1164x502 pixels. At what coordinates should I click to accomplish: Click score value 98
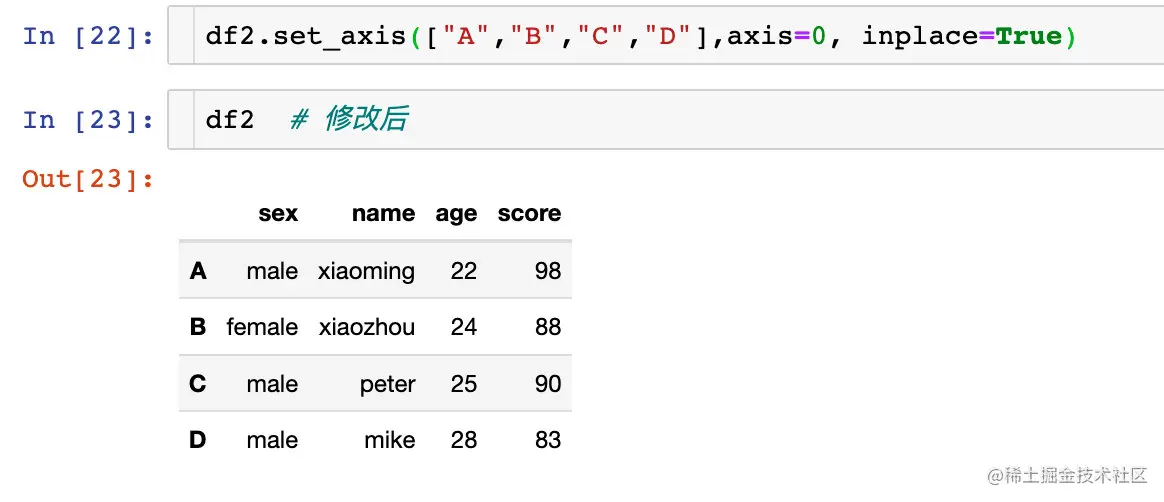tap(548, 271)
